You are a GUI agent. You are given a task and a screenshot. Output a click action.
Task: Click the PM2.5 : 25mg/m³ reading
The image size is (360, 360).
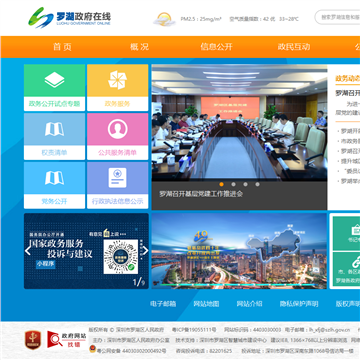pos(201,19)
